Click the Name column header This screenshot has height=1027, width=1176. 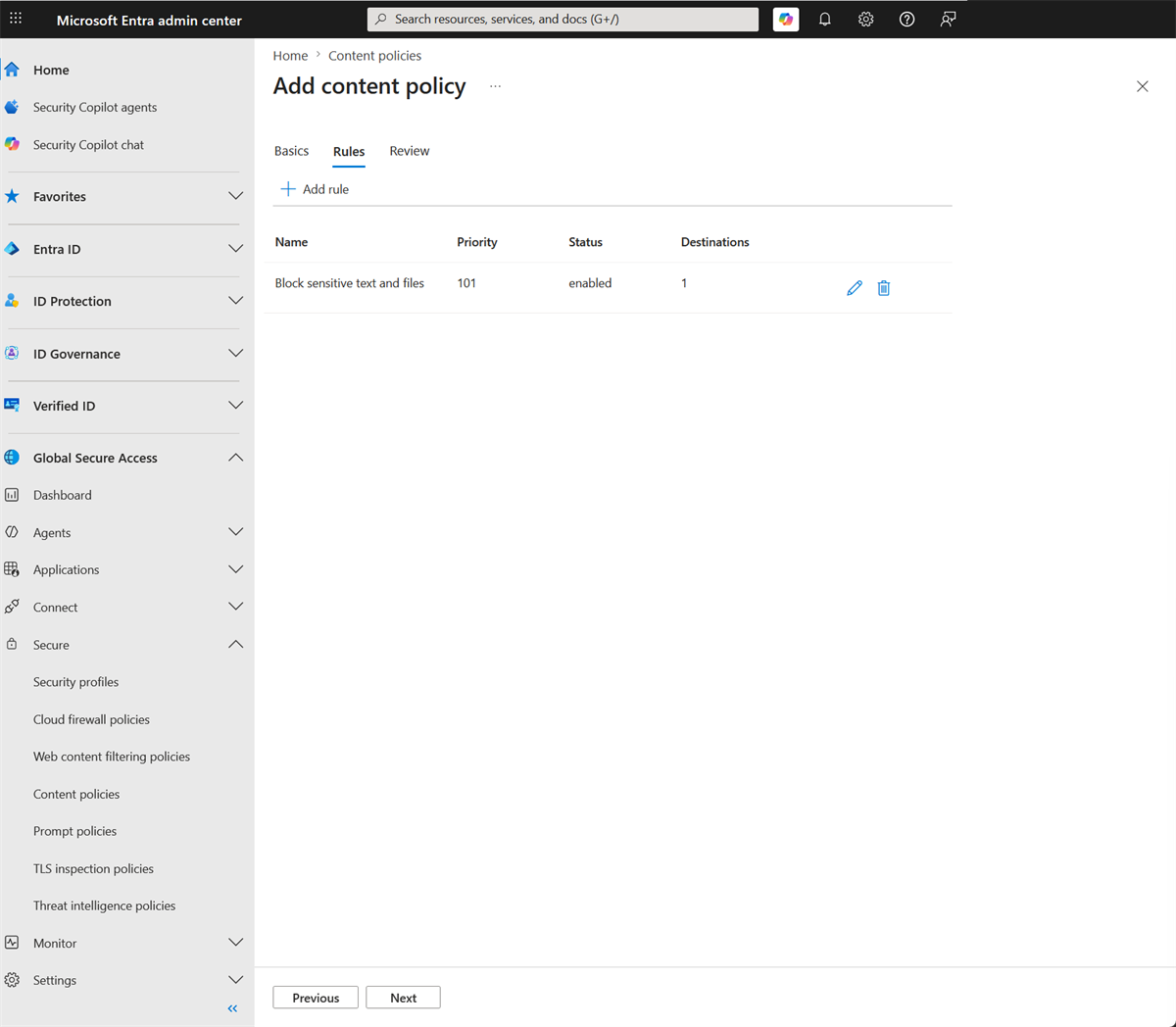[291, 242]
